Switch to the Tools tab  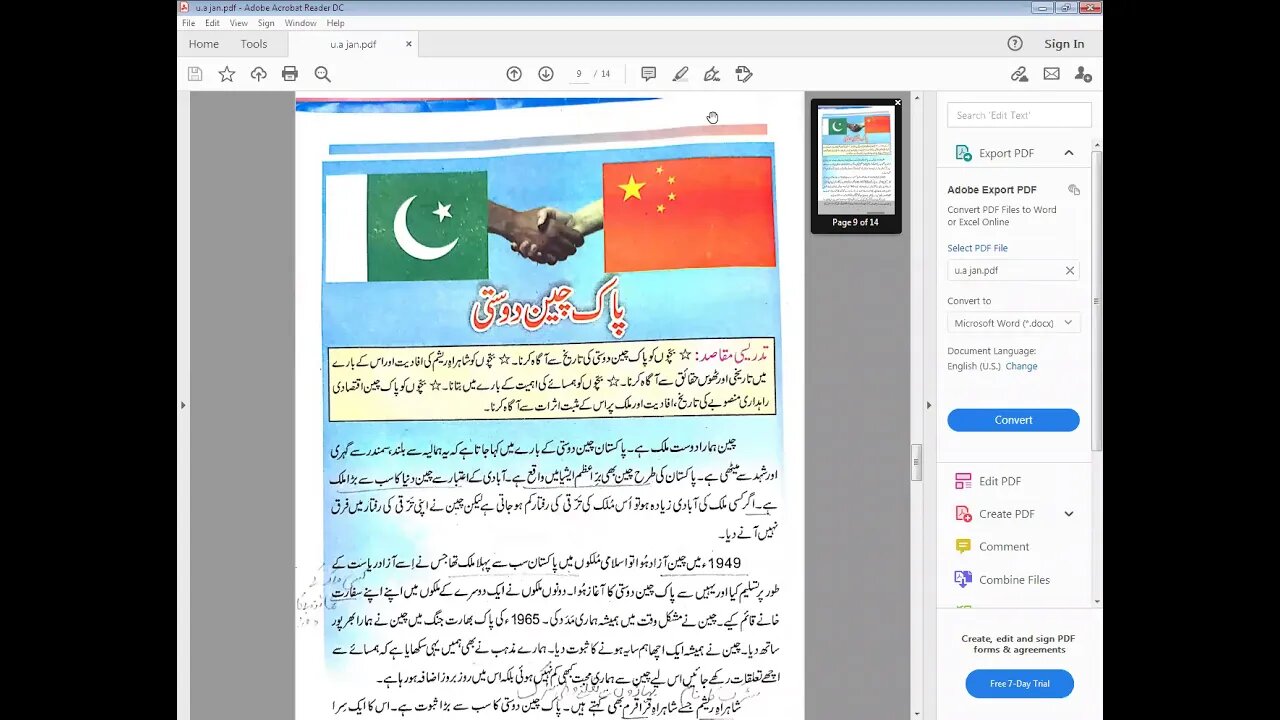click(x=254, y=44)
